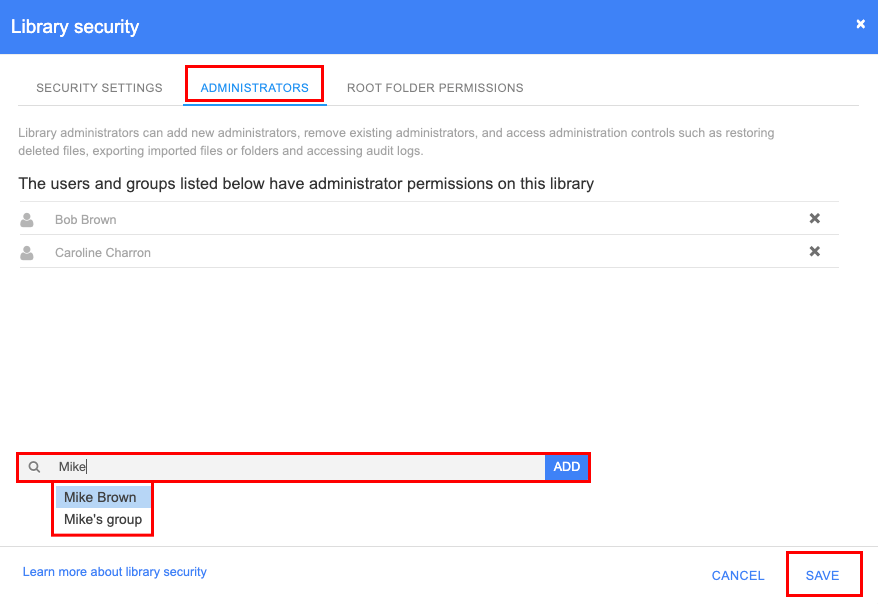Click the Library security title text
This screenshot has height=604, width=878.
tap(75, 27)
